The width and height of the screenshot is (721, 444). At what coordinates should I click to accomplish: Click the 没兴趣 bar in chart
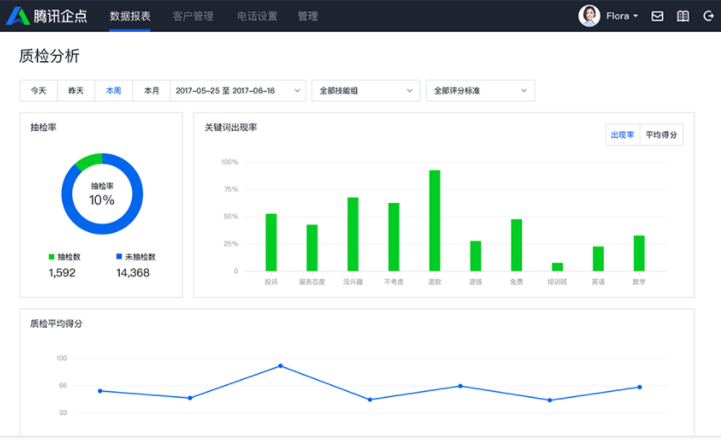tap(353, 234)
